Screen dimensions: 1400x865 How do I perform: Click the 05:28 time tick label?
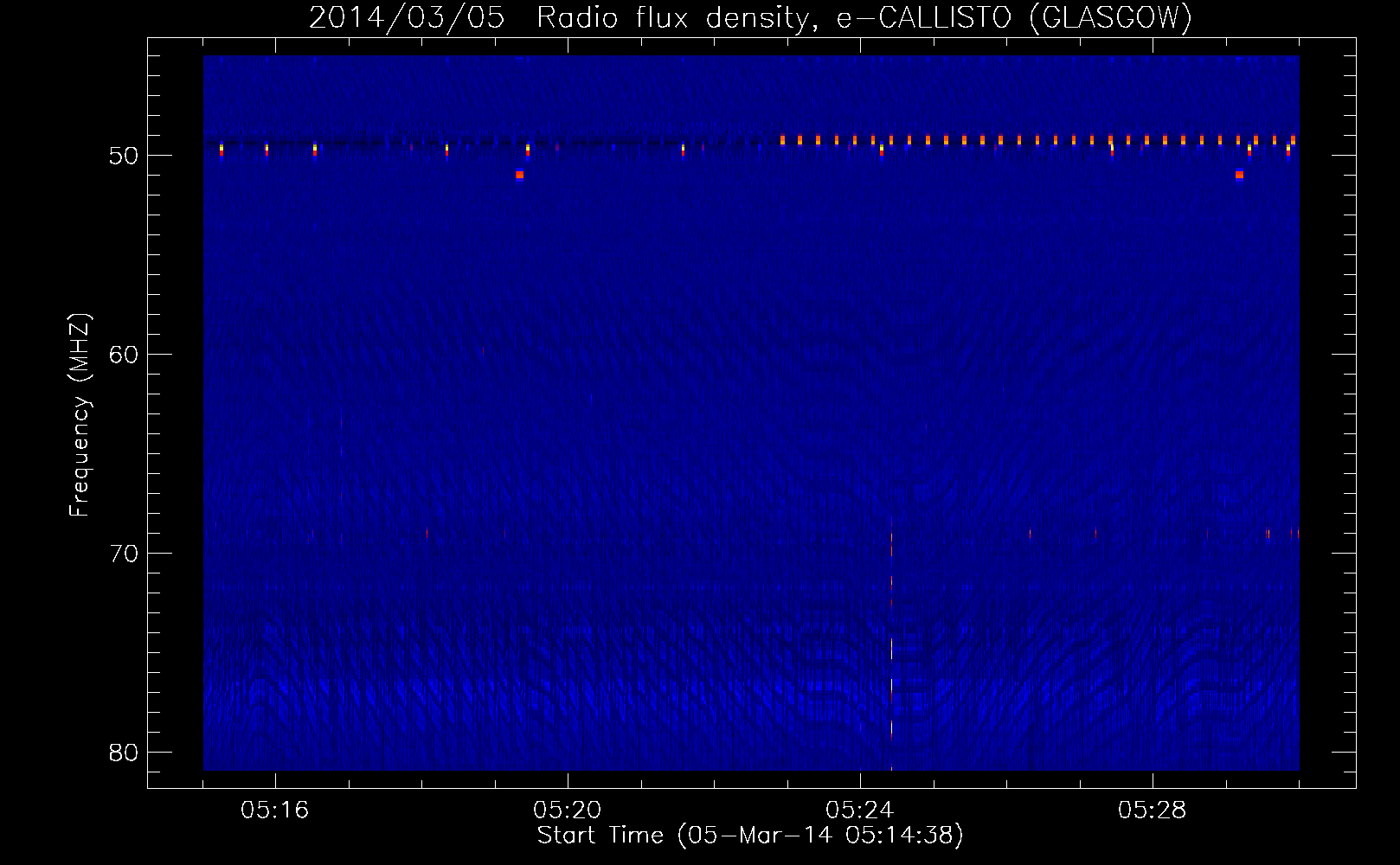(1153, 810)
